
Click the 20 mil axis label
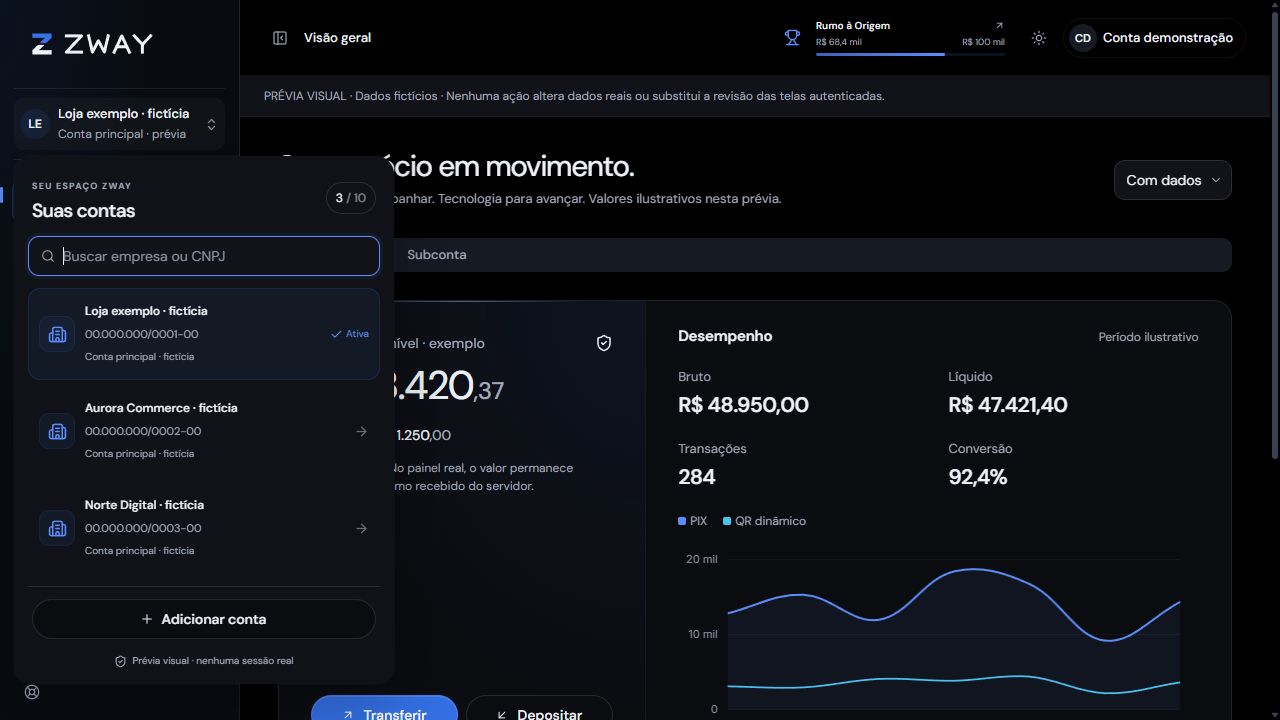[701, 559]
